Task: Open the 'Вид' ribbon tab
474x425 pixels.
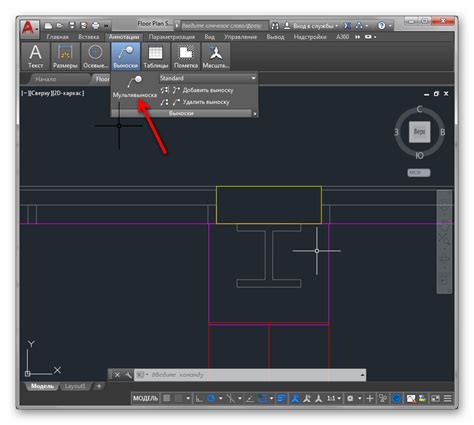Action: coord(210,37)
